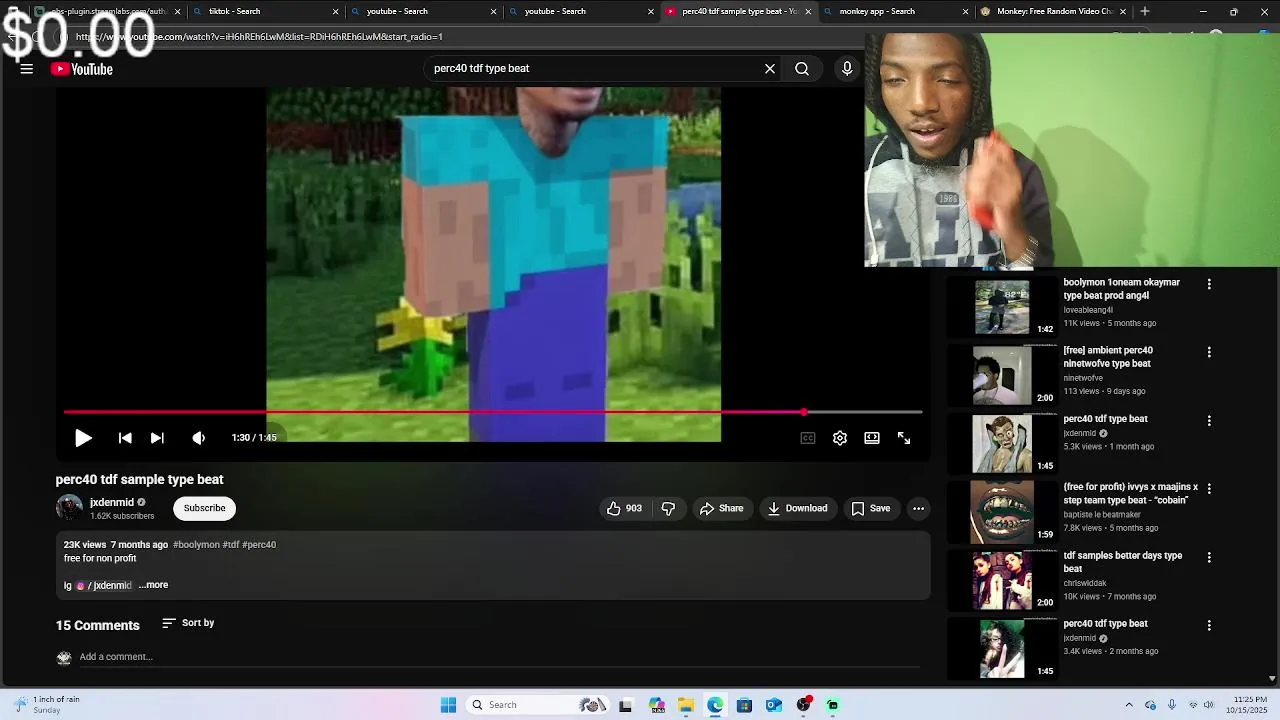The image size is (1280, 720).
Task: Open options for tdf samples better days
Action: [1209, 557]
